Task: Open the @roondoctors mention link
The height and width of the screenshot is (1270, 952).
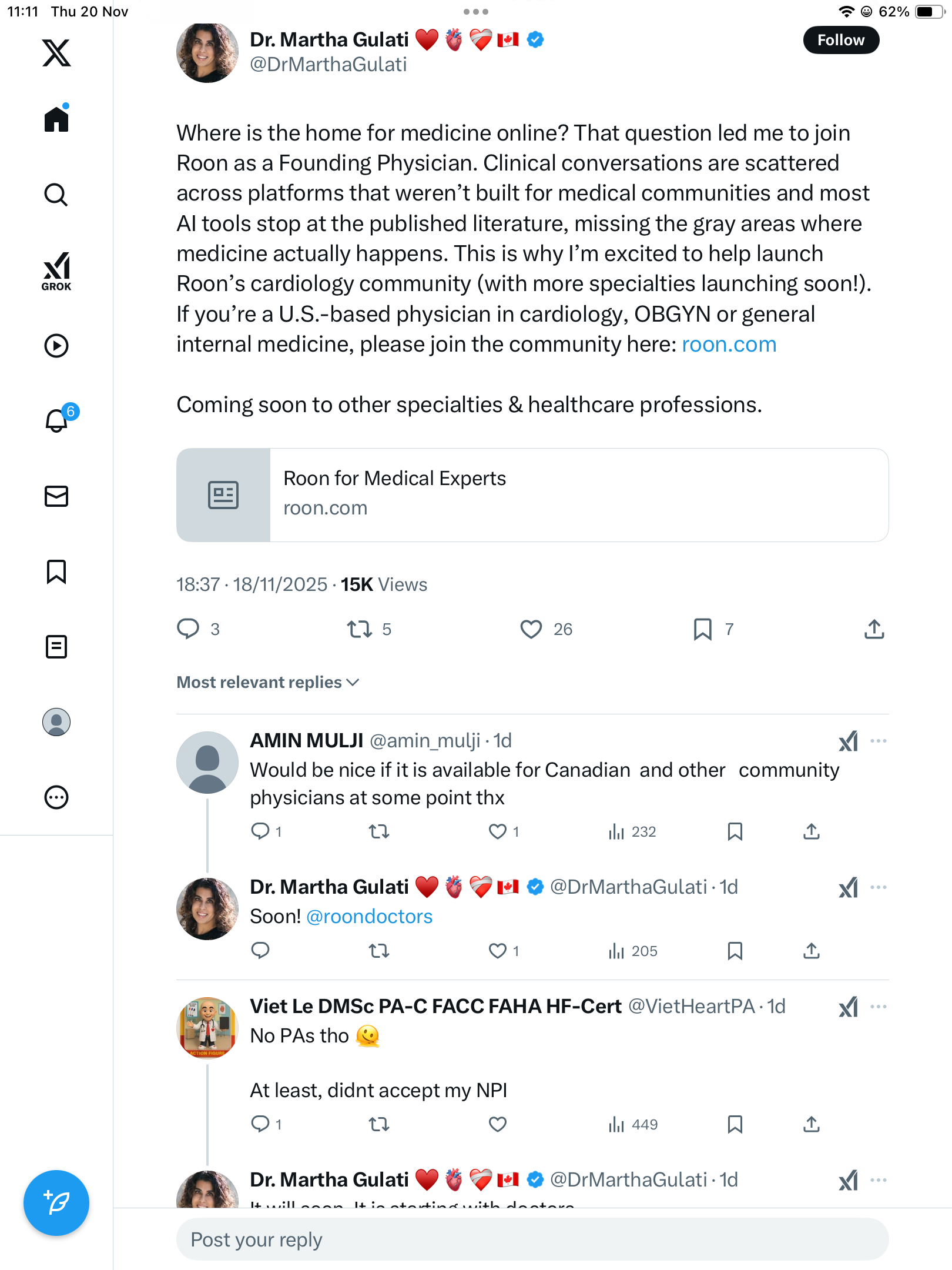Action: 370,917
